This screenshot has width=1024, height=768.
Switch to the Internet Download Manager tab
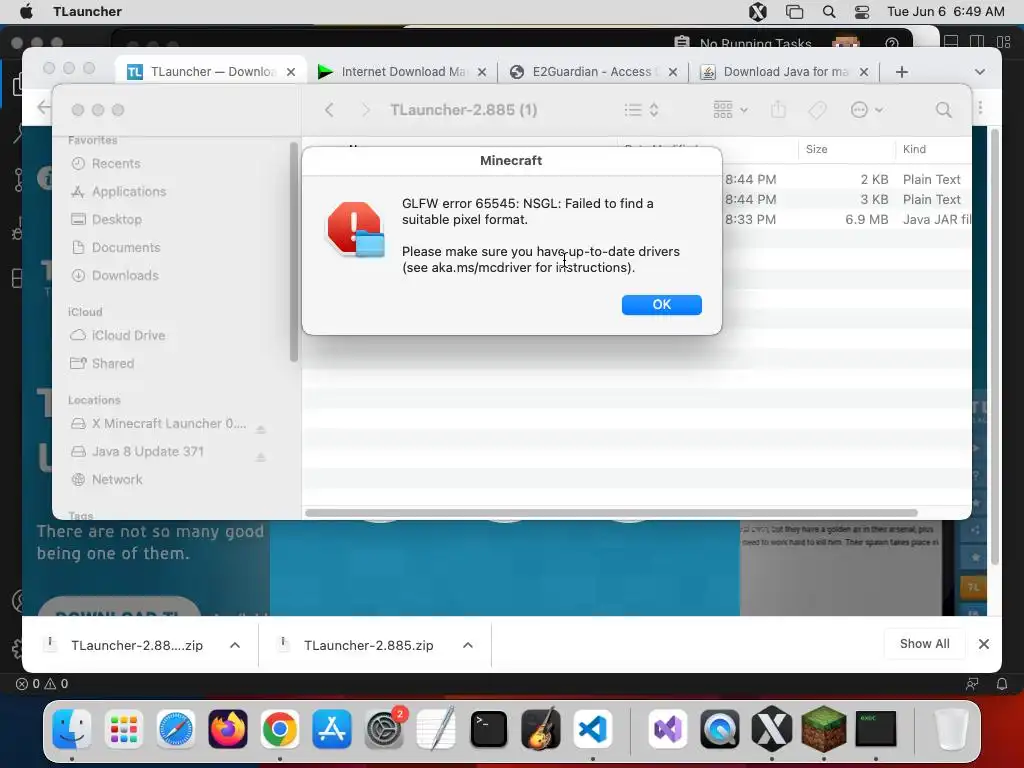(x=402, y=72)
